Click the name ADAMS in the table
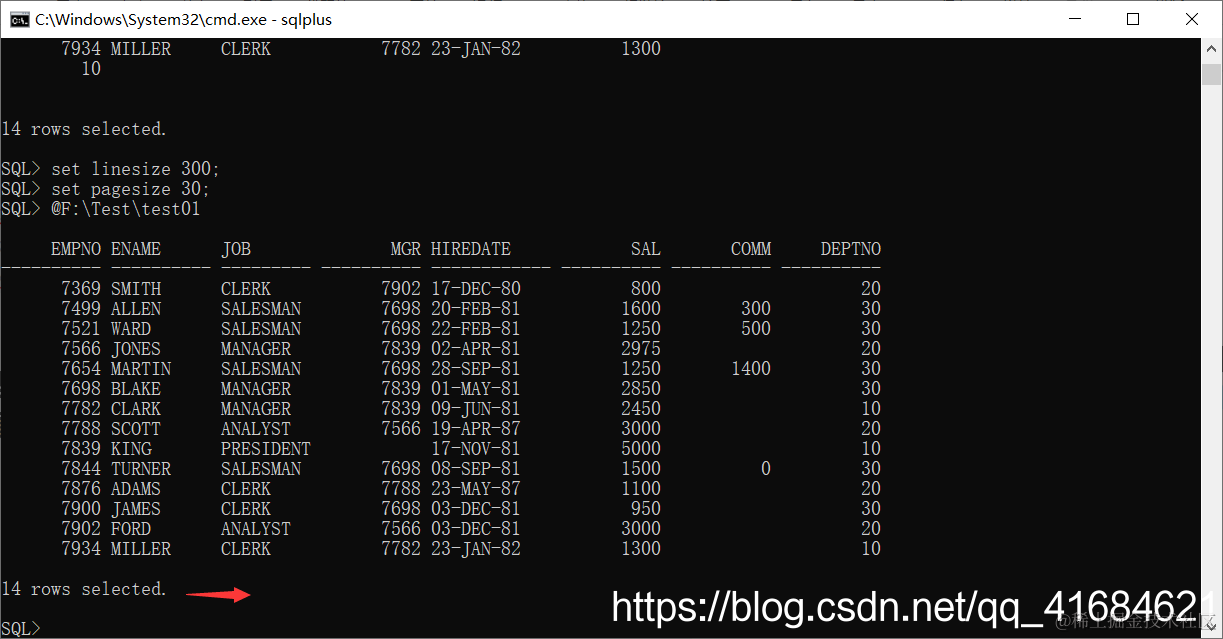Image resolution: width=1223 pixels, height=639 pixels. [136, 489]
